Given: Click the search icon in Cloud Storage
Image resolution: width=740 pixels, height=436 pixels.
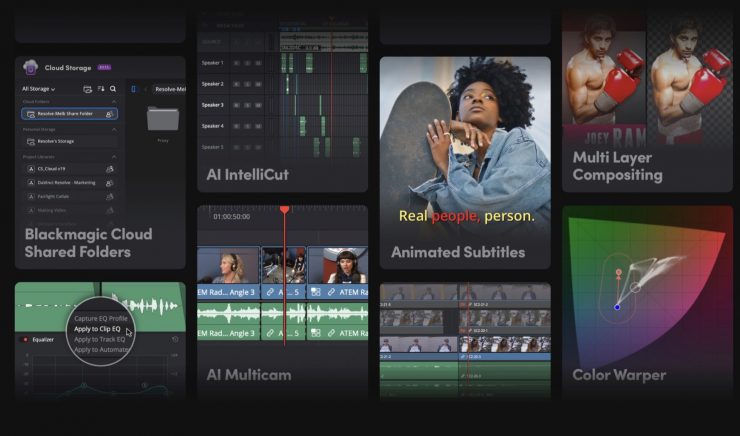Looking at the screenshot, I should [x=114, y=89].
